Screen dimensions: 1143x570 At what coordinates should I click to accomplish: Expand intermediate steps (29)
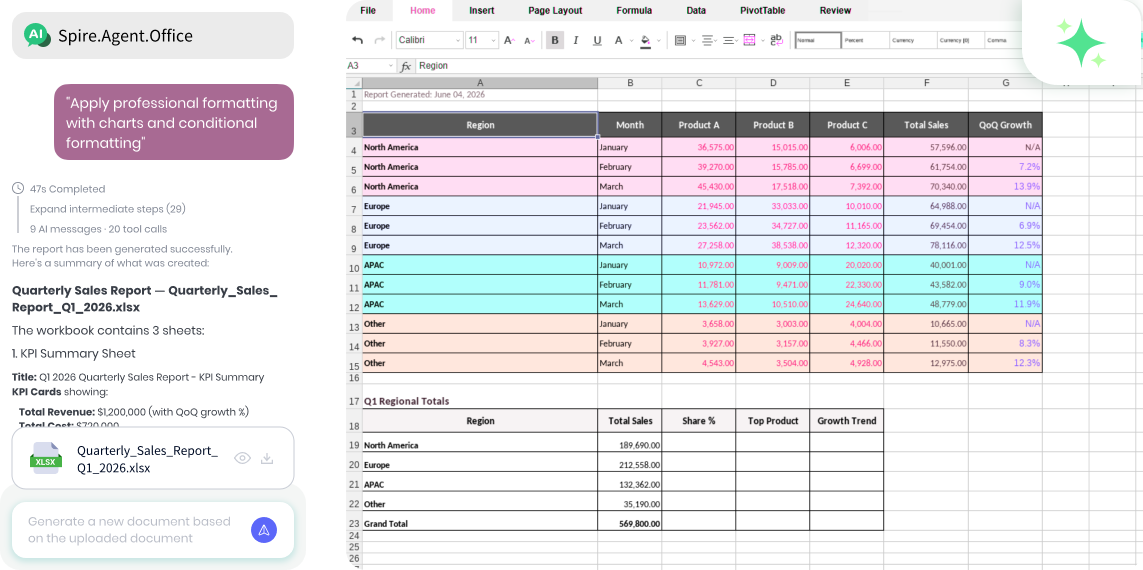108,209
